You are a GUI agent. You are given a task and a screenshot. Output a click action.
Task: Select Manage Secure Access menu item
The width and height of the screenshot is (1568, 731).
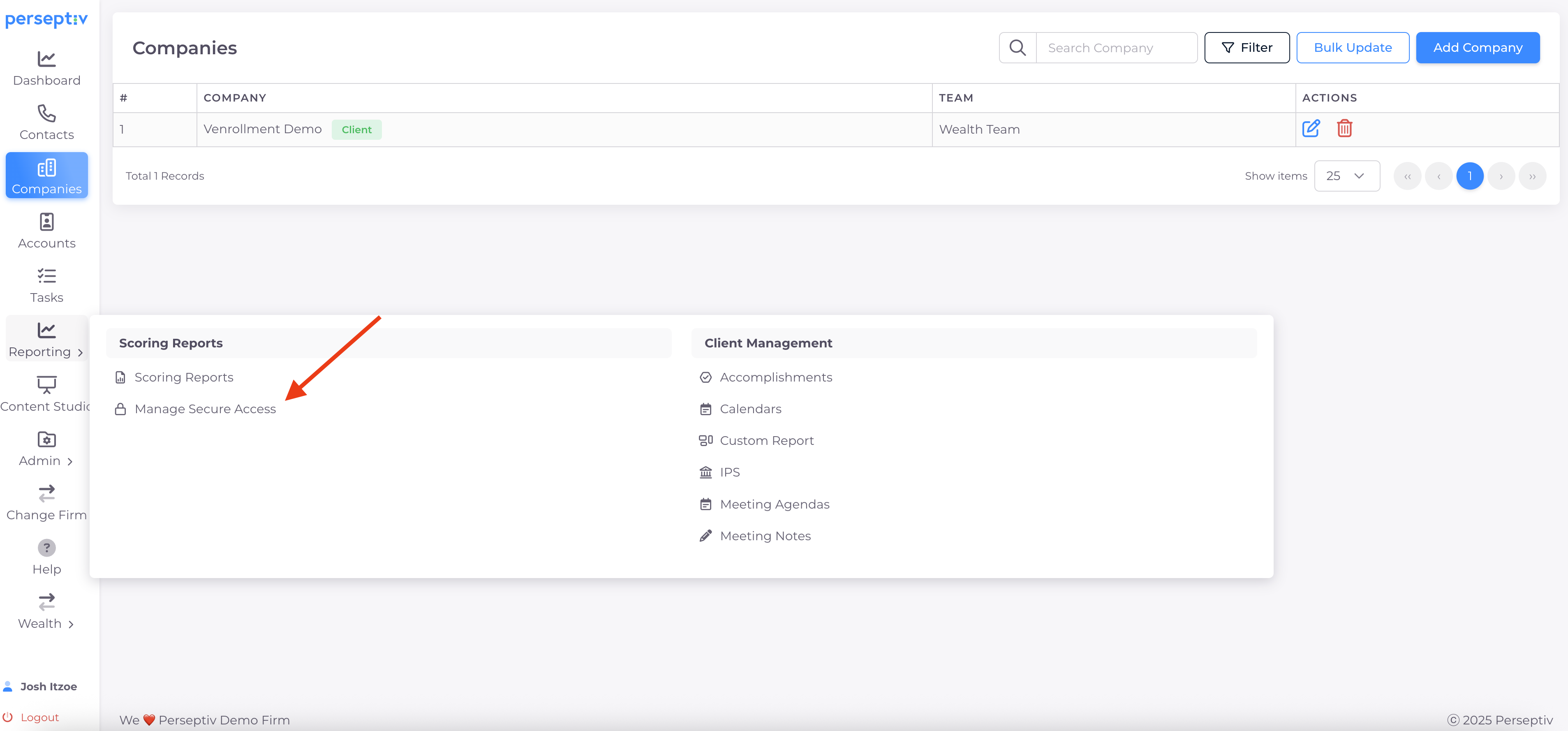(205, 409)
